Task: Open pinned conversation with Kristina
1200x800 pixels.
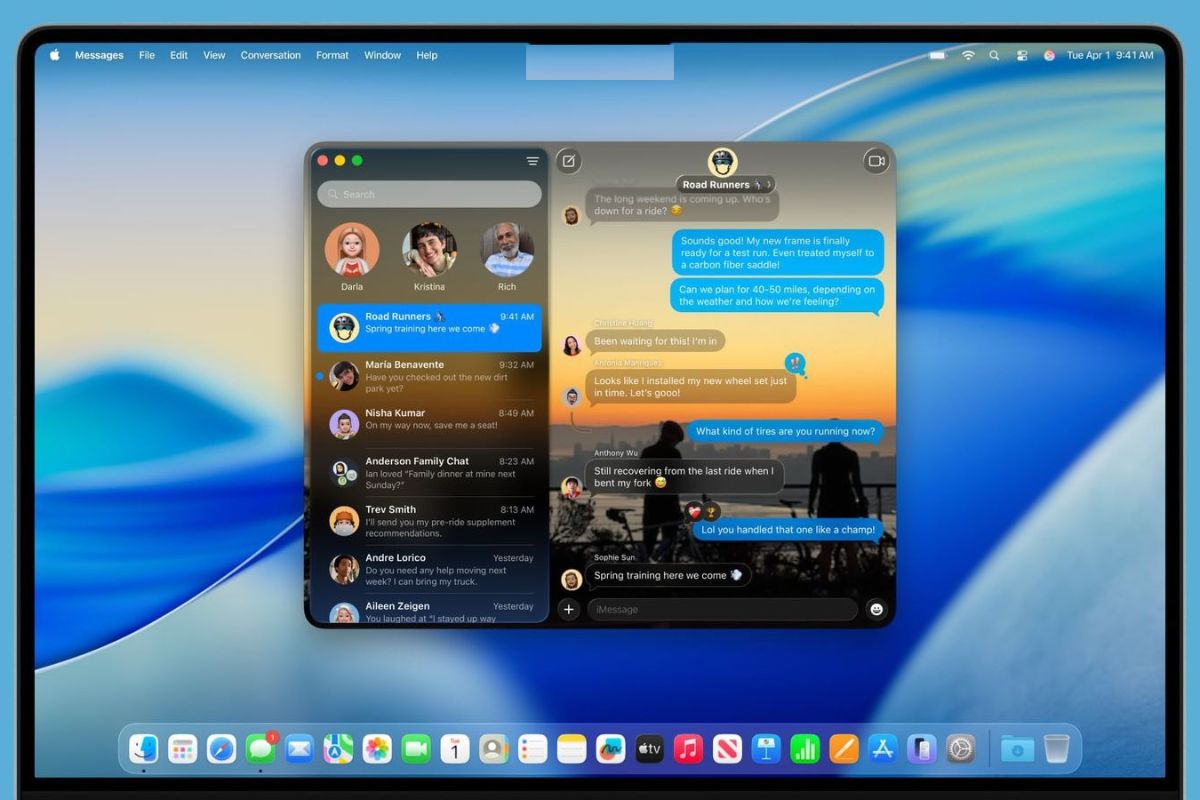Action: (x=429, y=257)
